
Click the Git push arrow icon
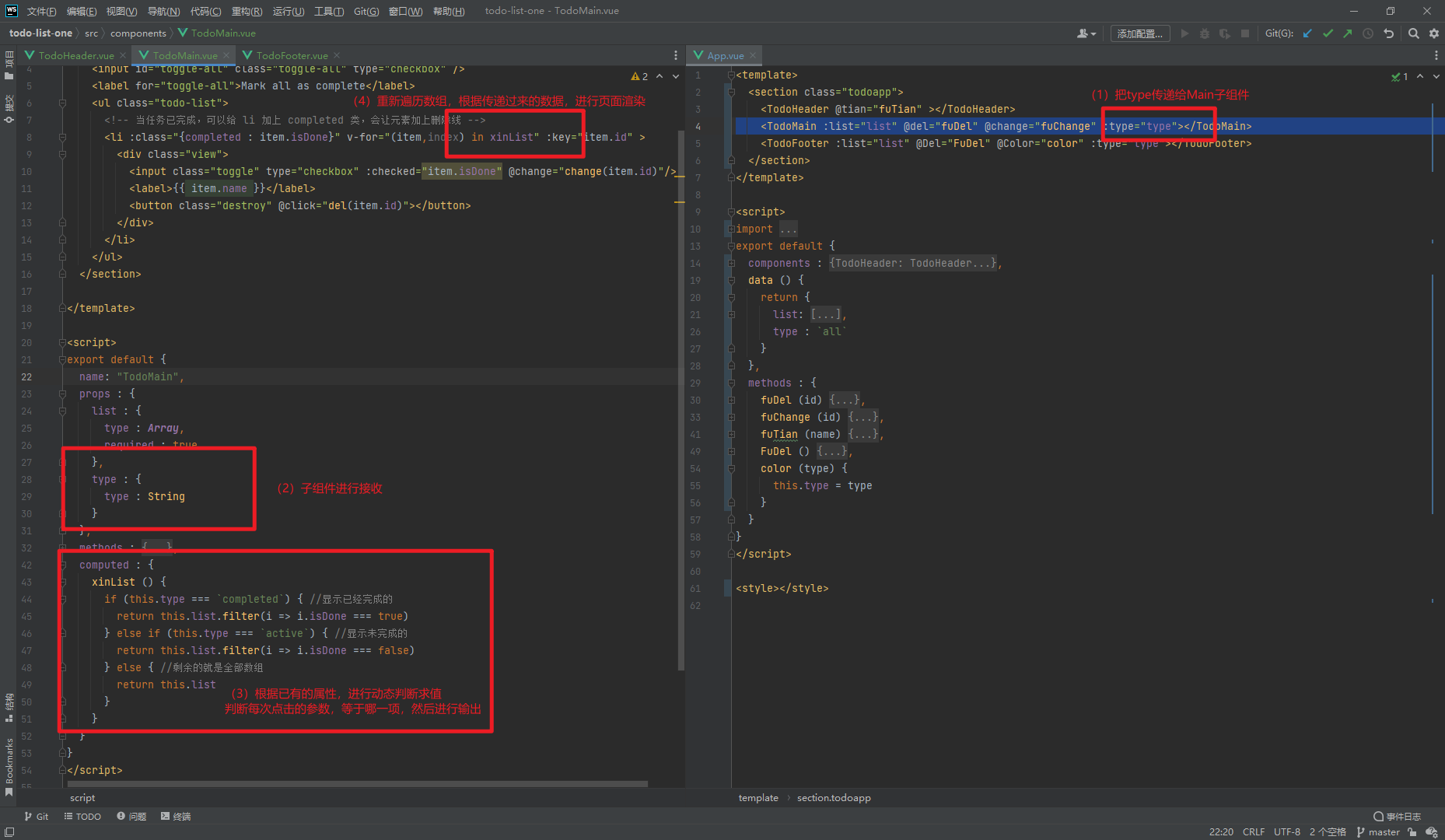click(1347, 33)
